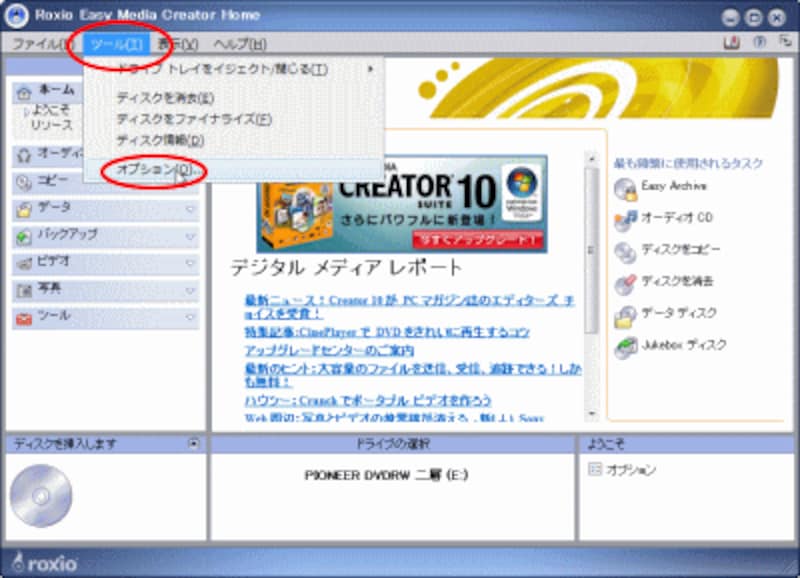Collapse the ディスクを挿入します panel toggle
This screenshot has width=800, height=578.
pyautogui.click(x=194, y=443)
